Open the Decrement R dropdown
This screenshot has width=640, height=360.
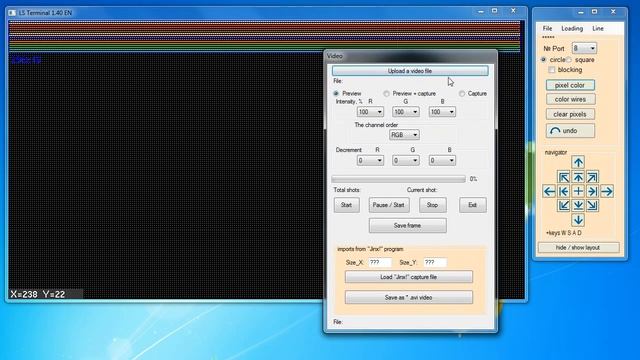tap(370, 160)
